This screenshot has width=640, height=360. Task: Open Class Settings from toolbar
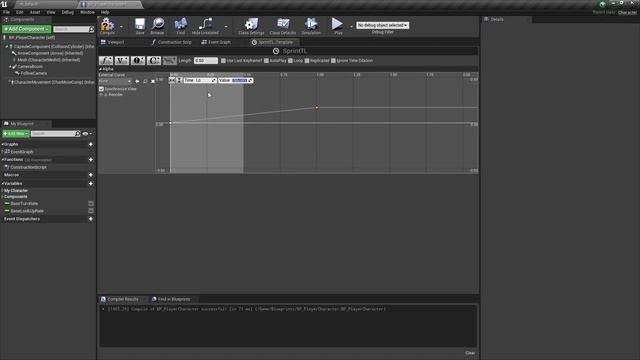pyautogui.click(x=251, y=26)
